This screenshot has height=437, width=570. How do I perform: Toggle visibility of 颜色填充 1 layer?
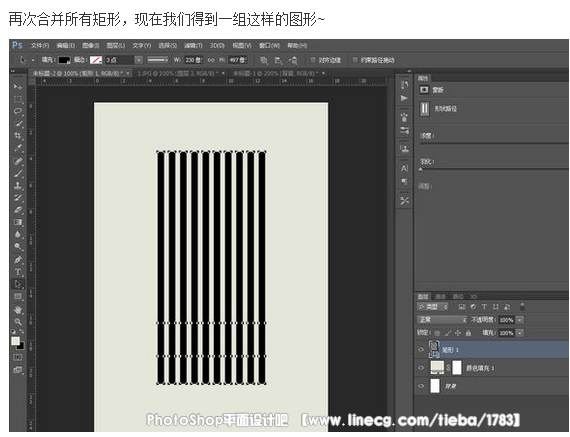click(421, 368)
